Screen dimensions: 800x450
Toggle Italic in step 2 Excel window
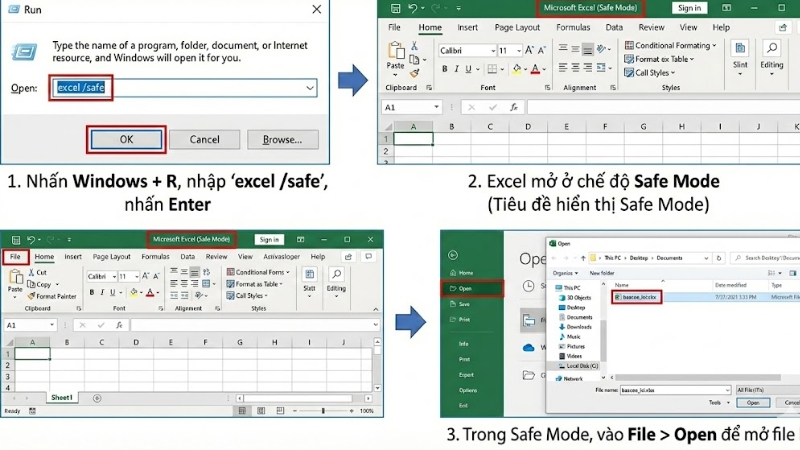[456, 69]
